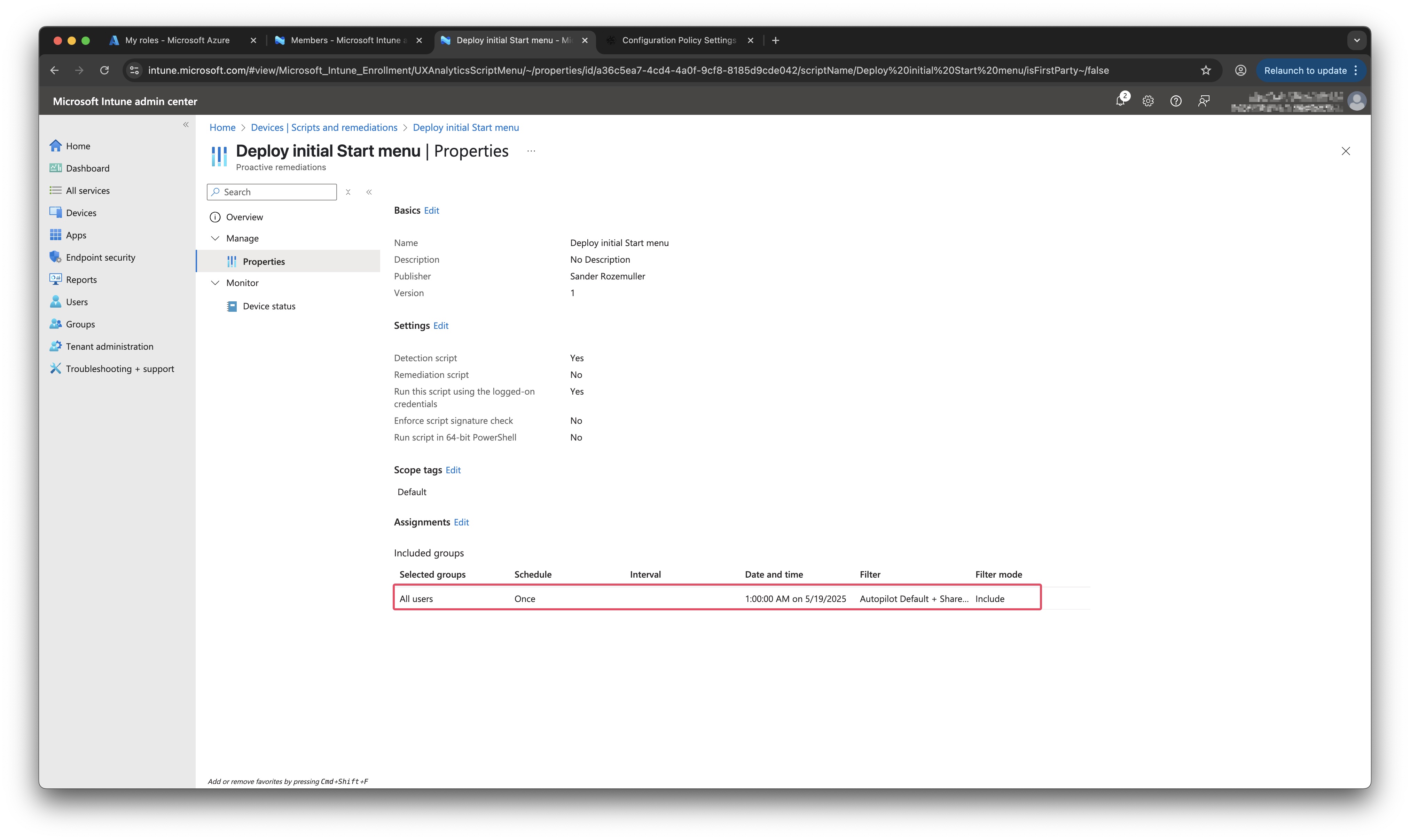Click Deploy initial Start menu breadcrumb
Screen dimensions: 1410x840
465,128
